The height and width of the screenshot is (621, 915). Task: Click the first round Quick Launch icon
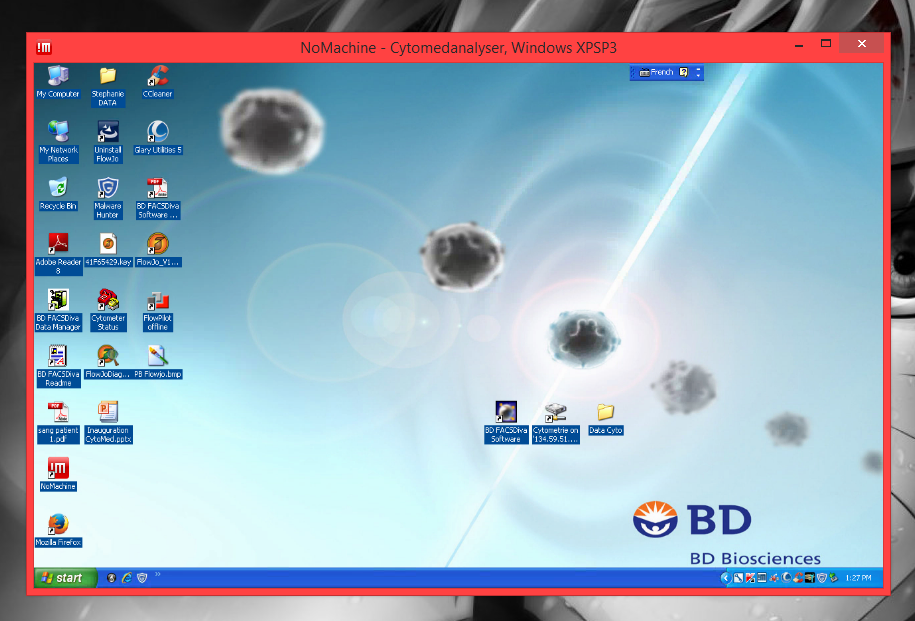(x=111, y=578)
